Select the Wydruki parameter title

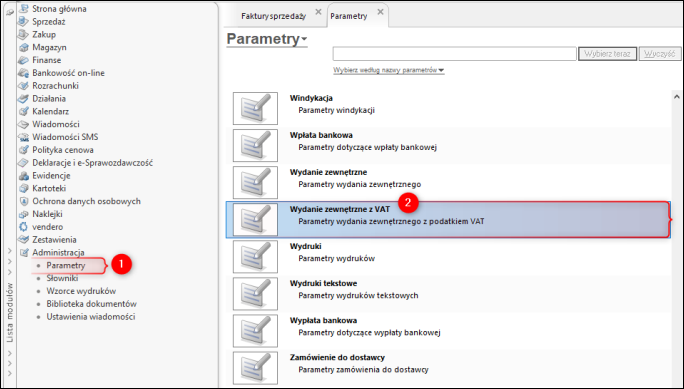tap(305, 246)
